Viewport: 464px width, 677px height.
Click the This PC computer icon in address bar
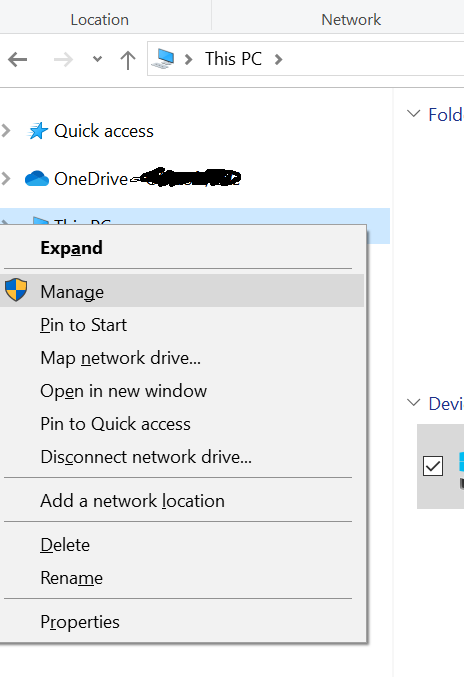[163, 59]
